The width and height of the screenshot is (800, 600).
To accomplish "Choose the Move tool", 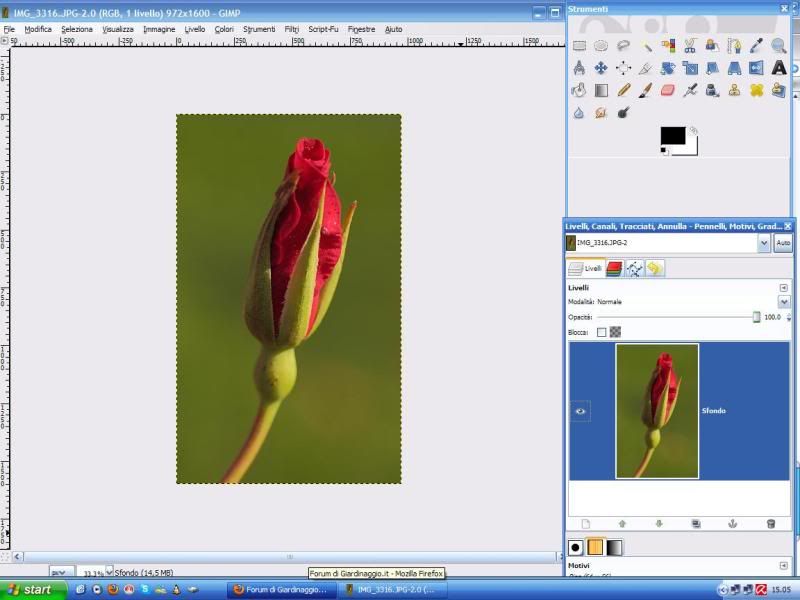I will [601, 68].
